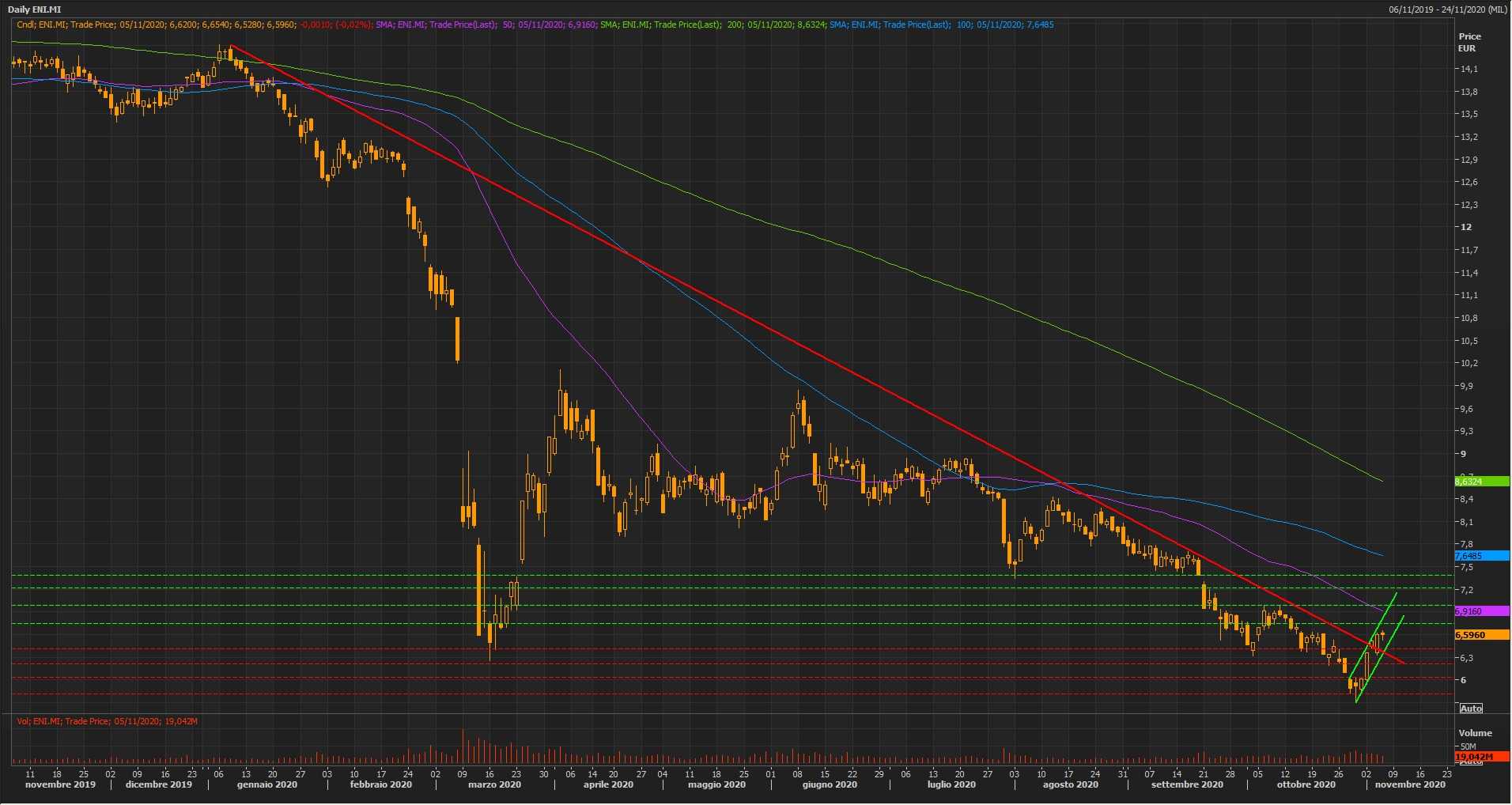Select the Daily ENI.MI chart title

34,9
